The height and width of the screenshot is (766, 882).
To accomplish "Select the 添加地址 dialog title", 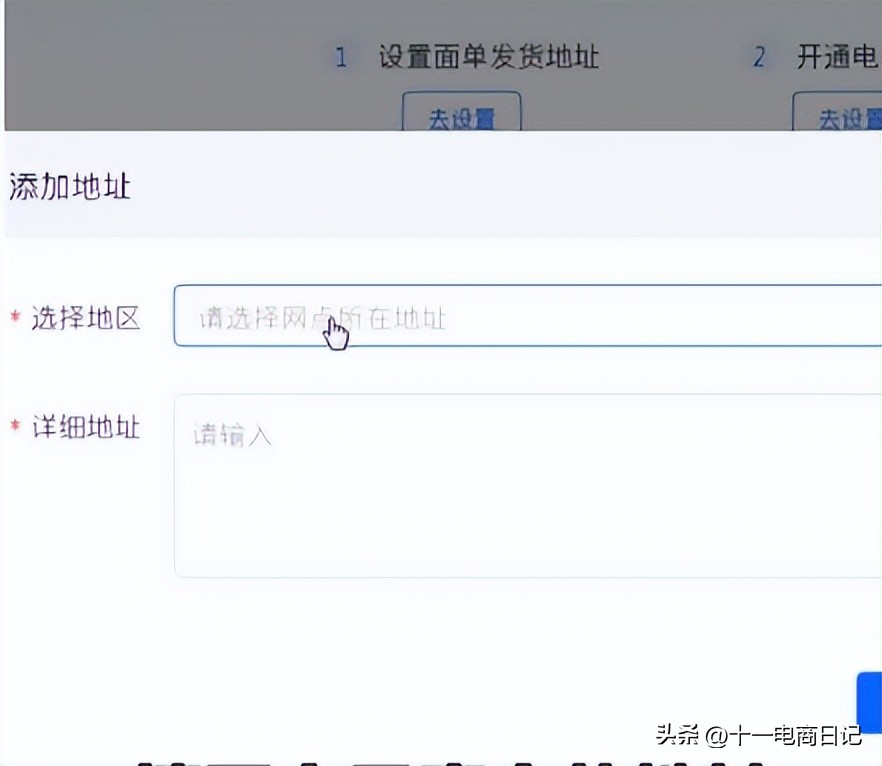I will coord(70,186).
